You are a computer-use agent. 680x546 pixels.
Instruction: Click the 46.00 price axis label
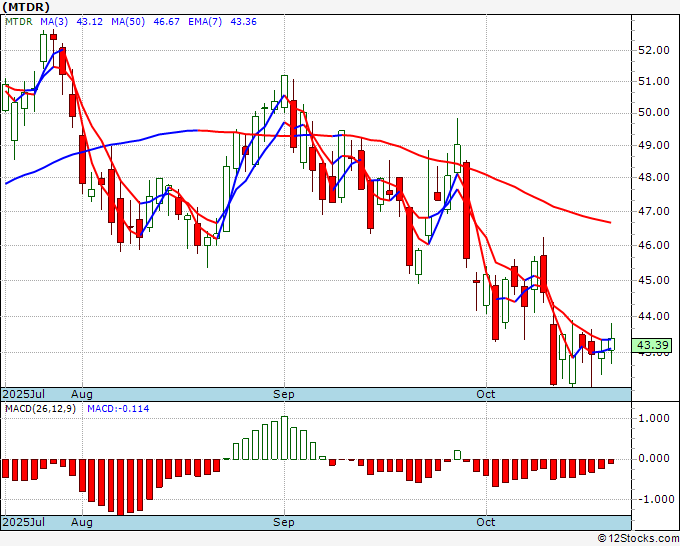654,245
